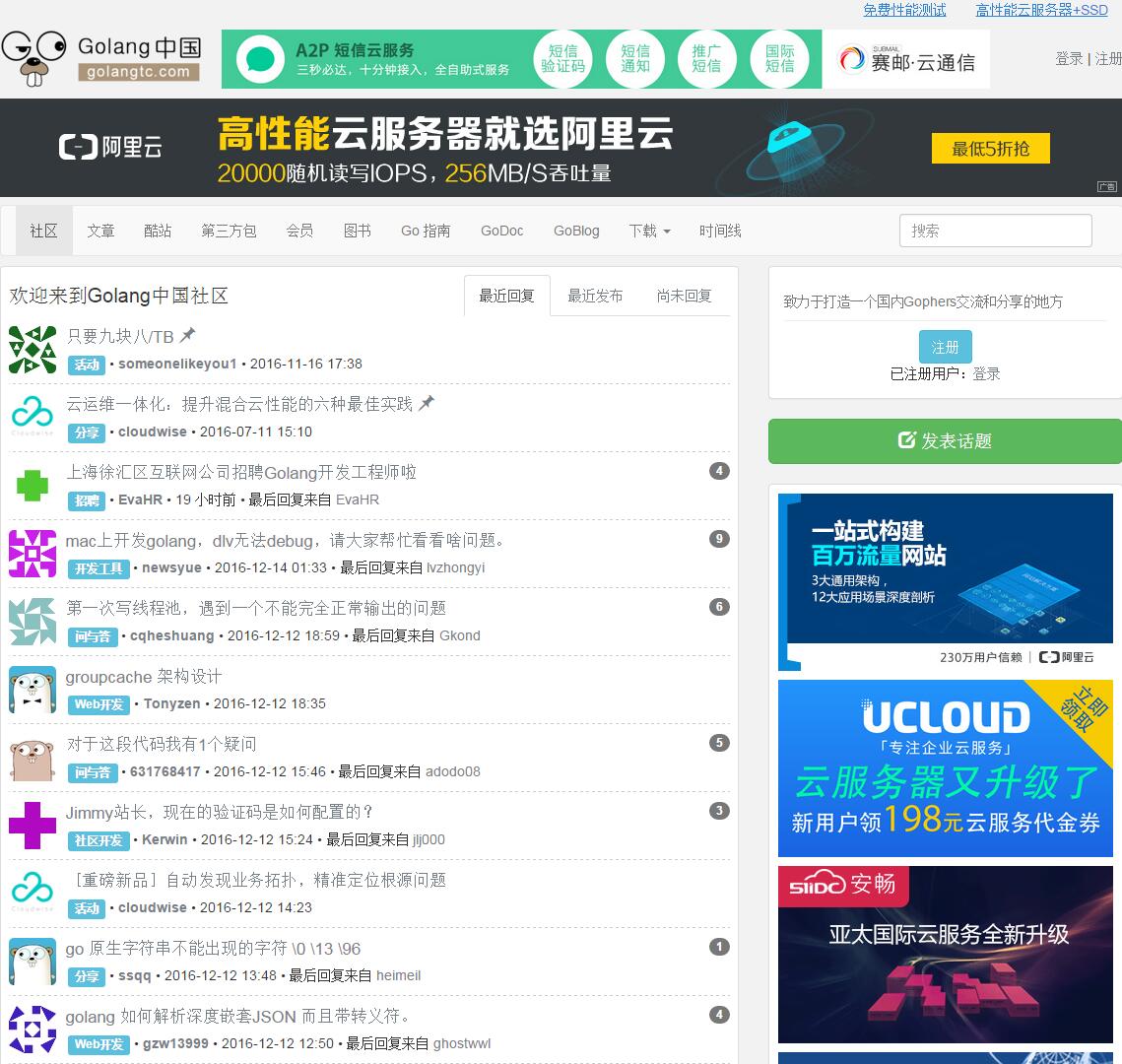
Task: Click reply count badge 4 on 上海徐汇区 topic
Action: [x=719, y=471]
